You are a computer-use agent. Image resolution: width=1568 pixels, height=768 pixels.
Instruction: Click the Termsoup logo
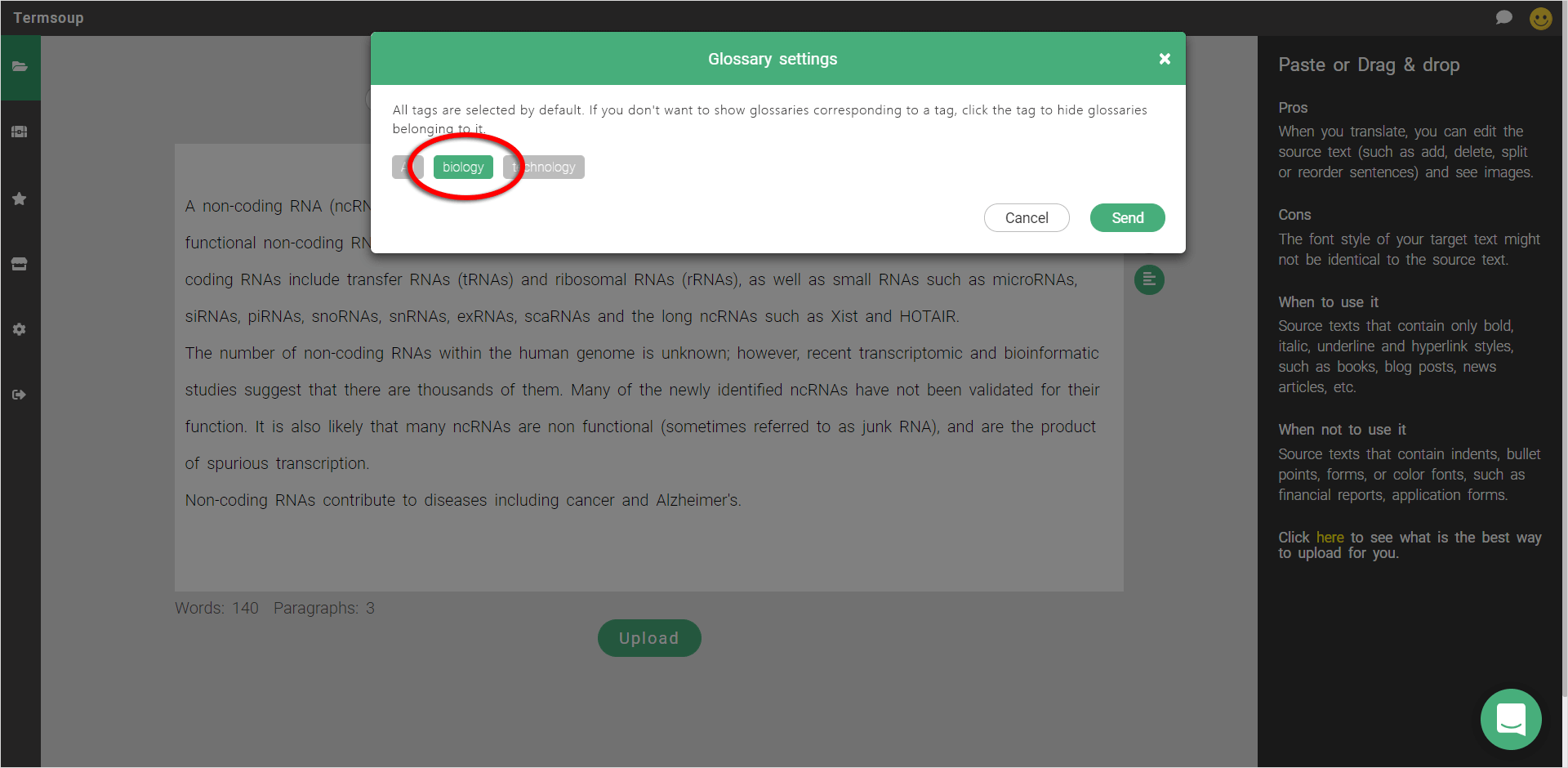48,18
